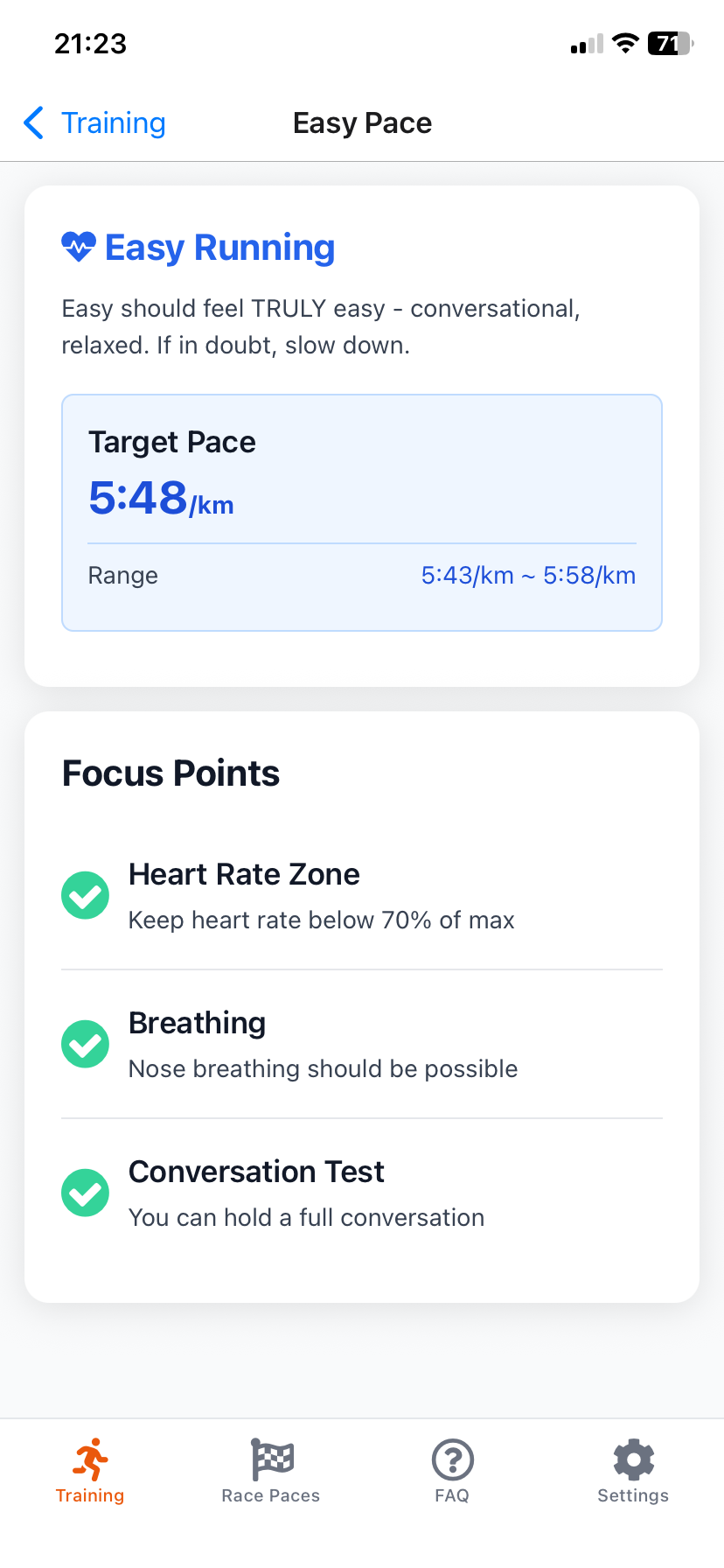The height and width of the screenshot is (1568, 724).
Task: Tap the green check beside Conversation Test
Action: 86,1193
